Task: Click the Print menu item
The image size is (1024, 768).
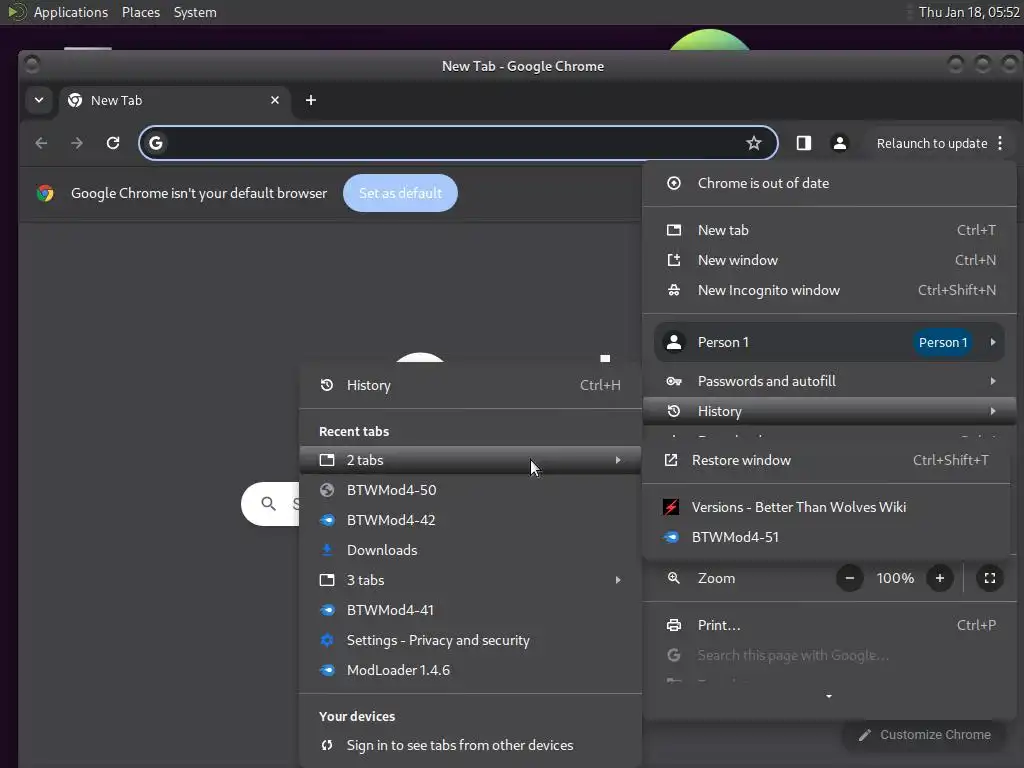Action: [829, 625]
